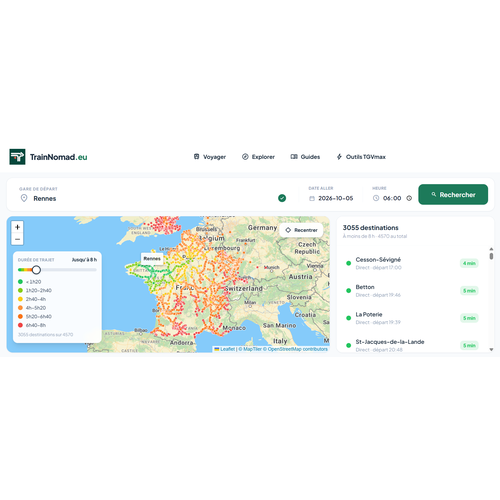500x500 pixels.
Task: Click the TrainNomad logo icon
Action: click(x=17, y=157)
